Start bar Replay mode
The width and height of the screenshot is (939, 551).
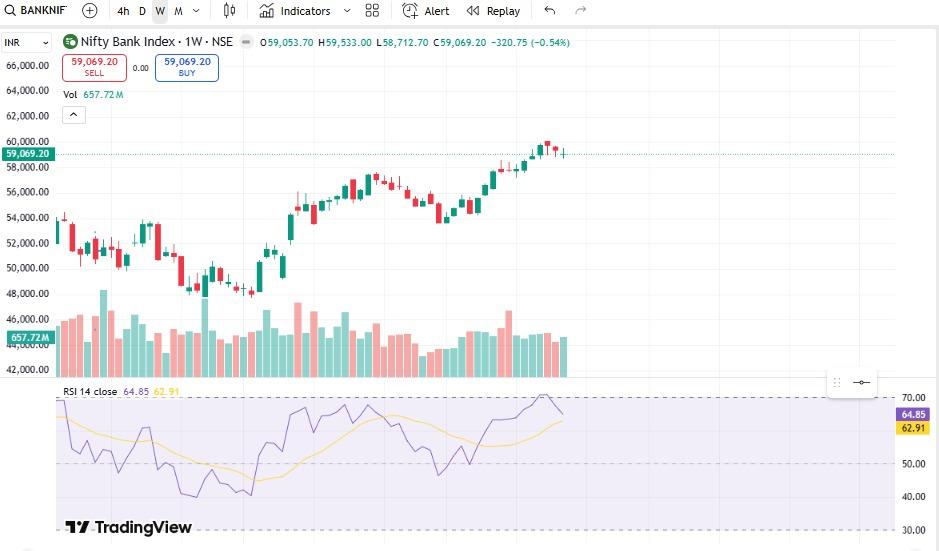(493, 11)
